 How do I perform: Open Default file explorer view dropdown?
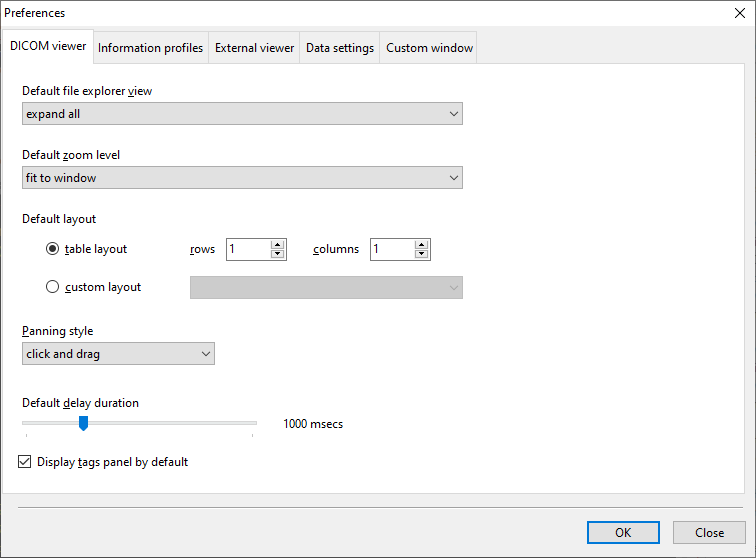pos(242,114)
